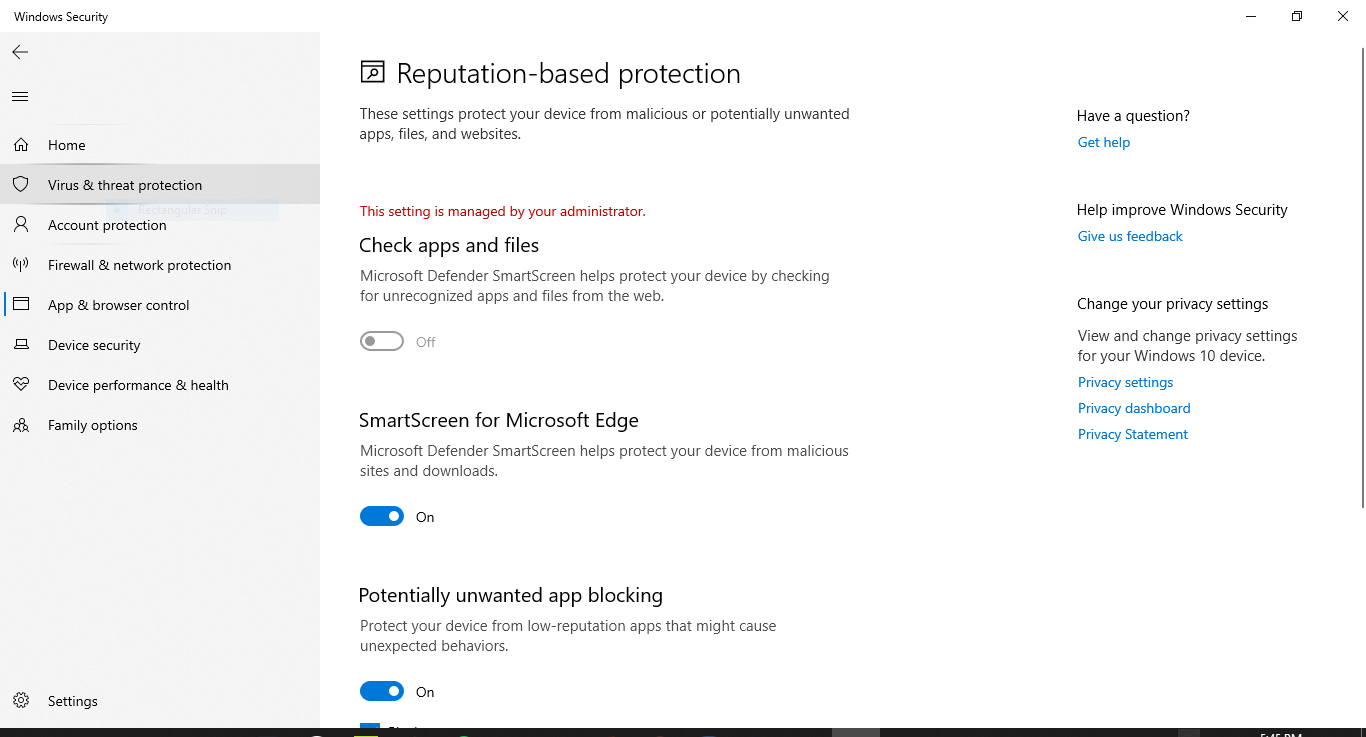Click the Home house icon

[x=21, y=145]
